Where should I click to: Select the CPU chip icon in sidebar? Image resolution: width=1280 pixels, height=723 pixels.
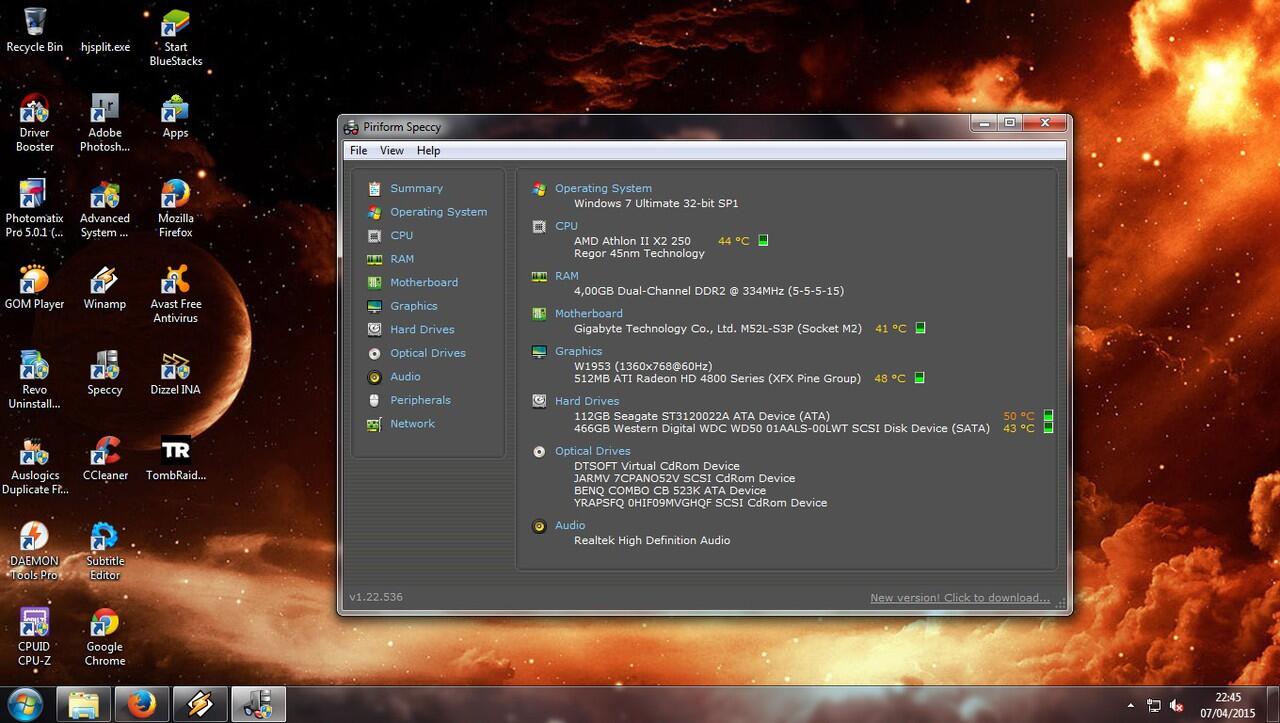pos(374,236)
